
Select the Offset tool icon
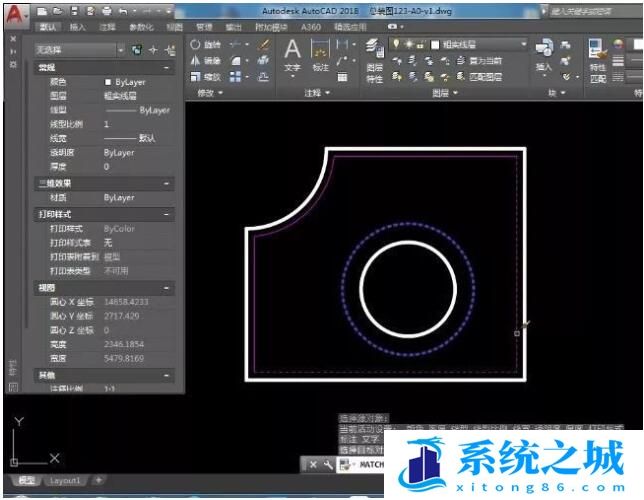tap(263, 77)
